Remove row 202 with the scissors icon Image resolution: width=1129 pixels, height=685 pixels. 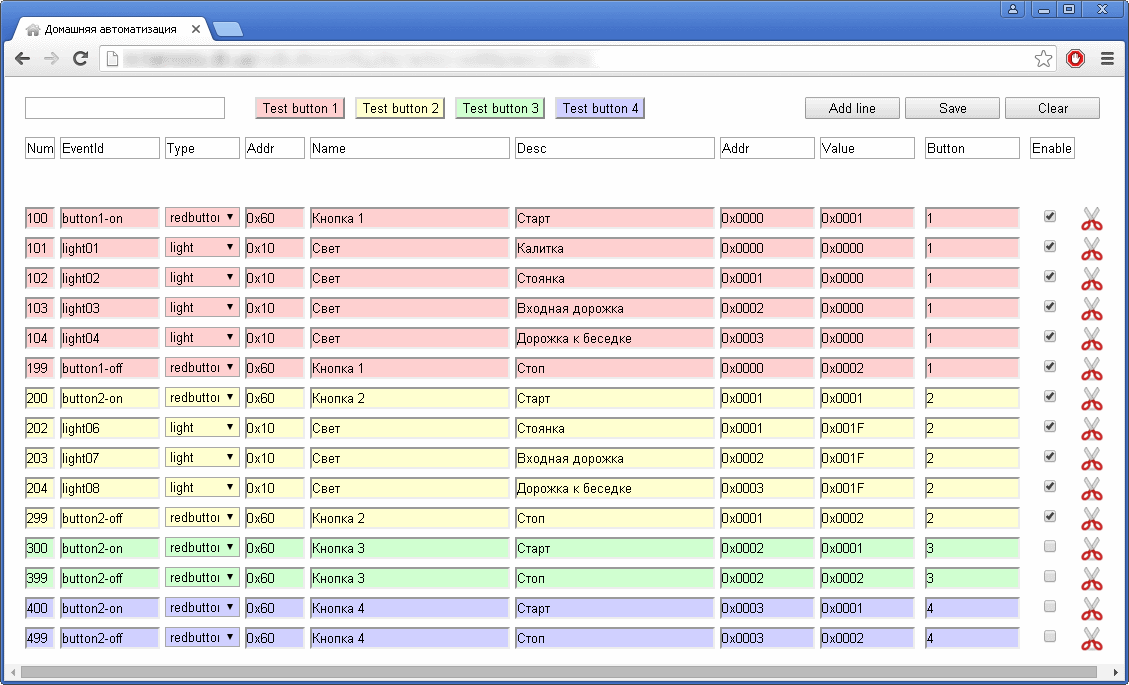pos(1092,429)
